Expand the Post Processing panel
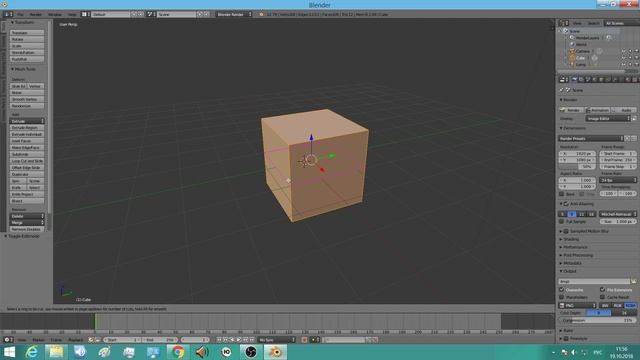This screenshot has width=640, height=360. (x=578, y=255)
